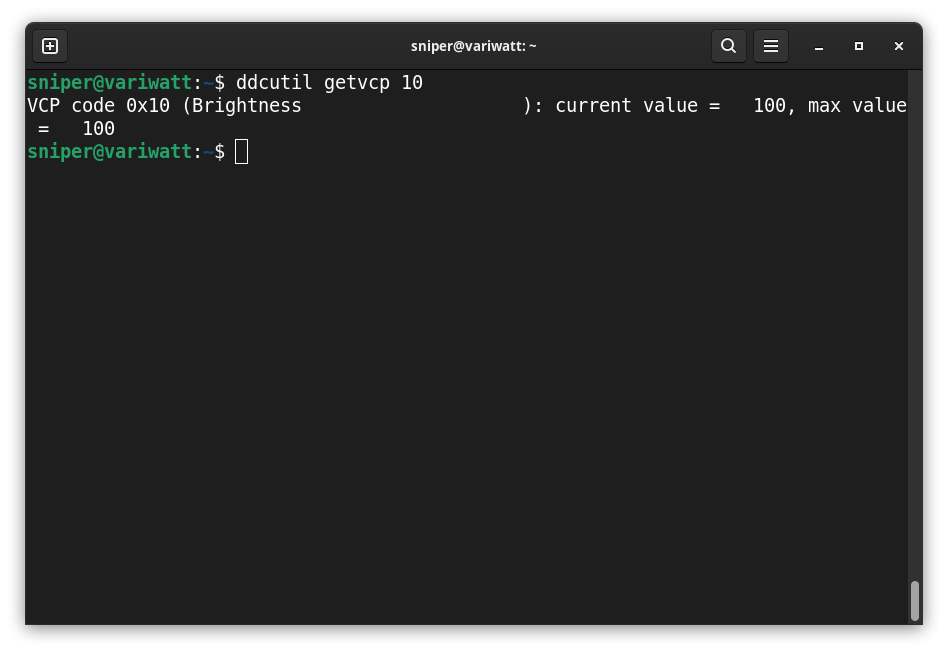Click the window title sniper@variwatt: ~
This screenshot has width=948, height=653.
[x=474, y=46]
